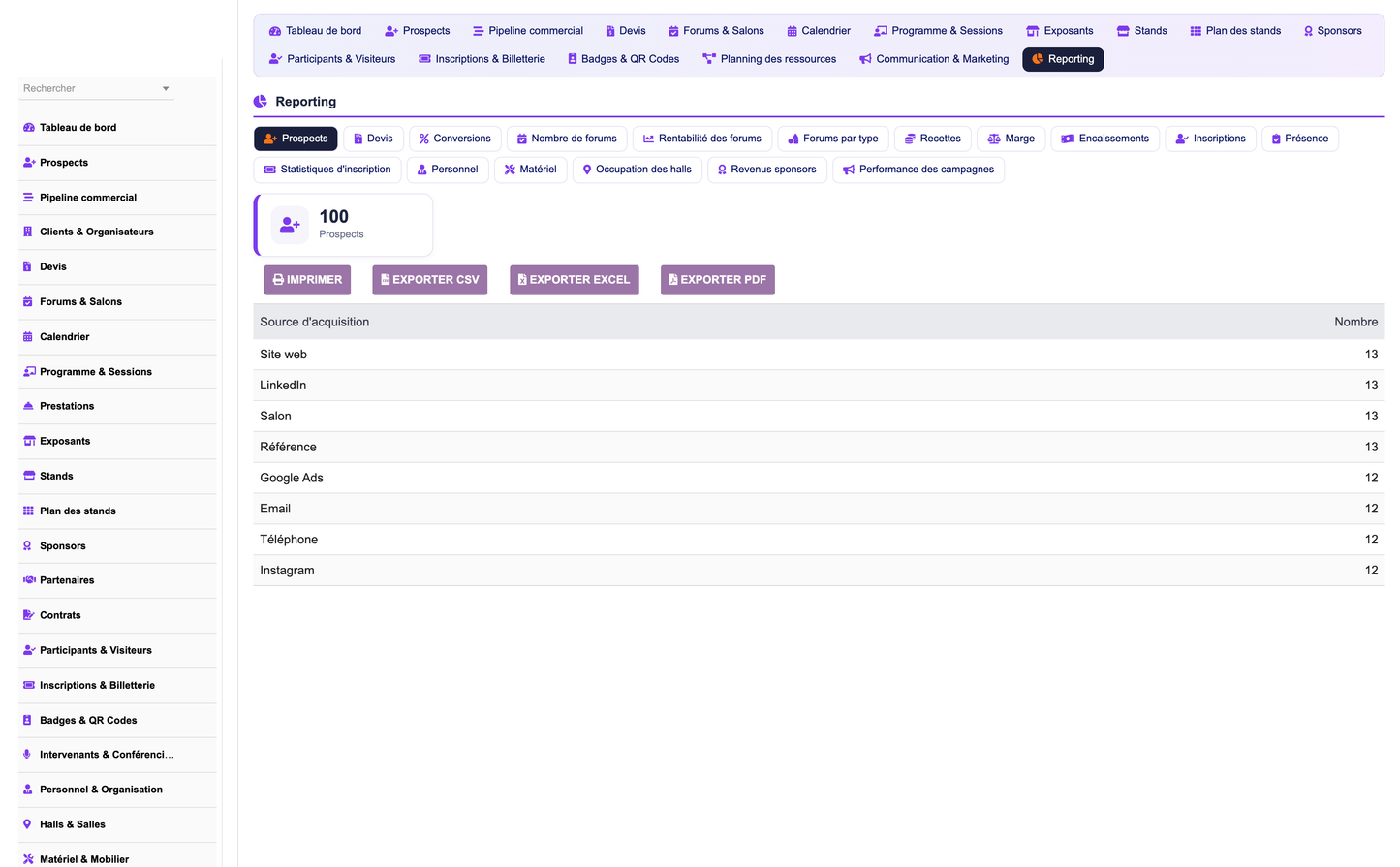Click the Exposants store icon in sidebar
This screenshot has width=1400, height=867.
29,441
